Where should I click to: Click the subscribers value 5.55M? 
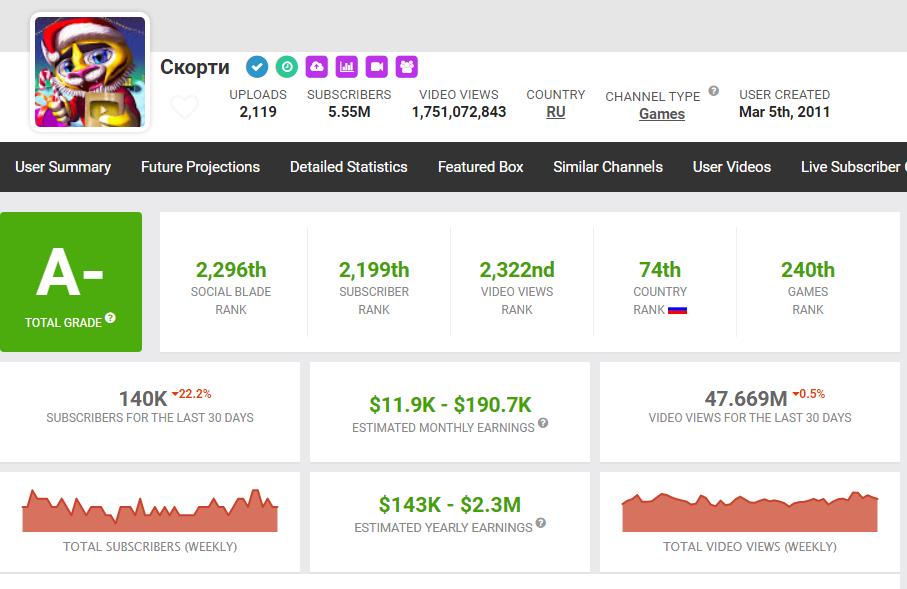click(349, 112)
